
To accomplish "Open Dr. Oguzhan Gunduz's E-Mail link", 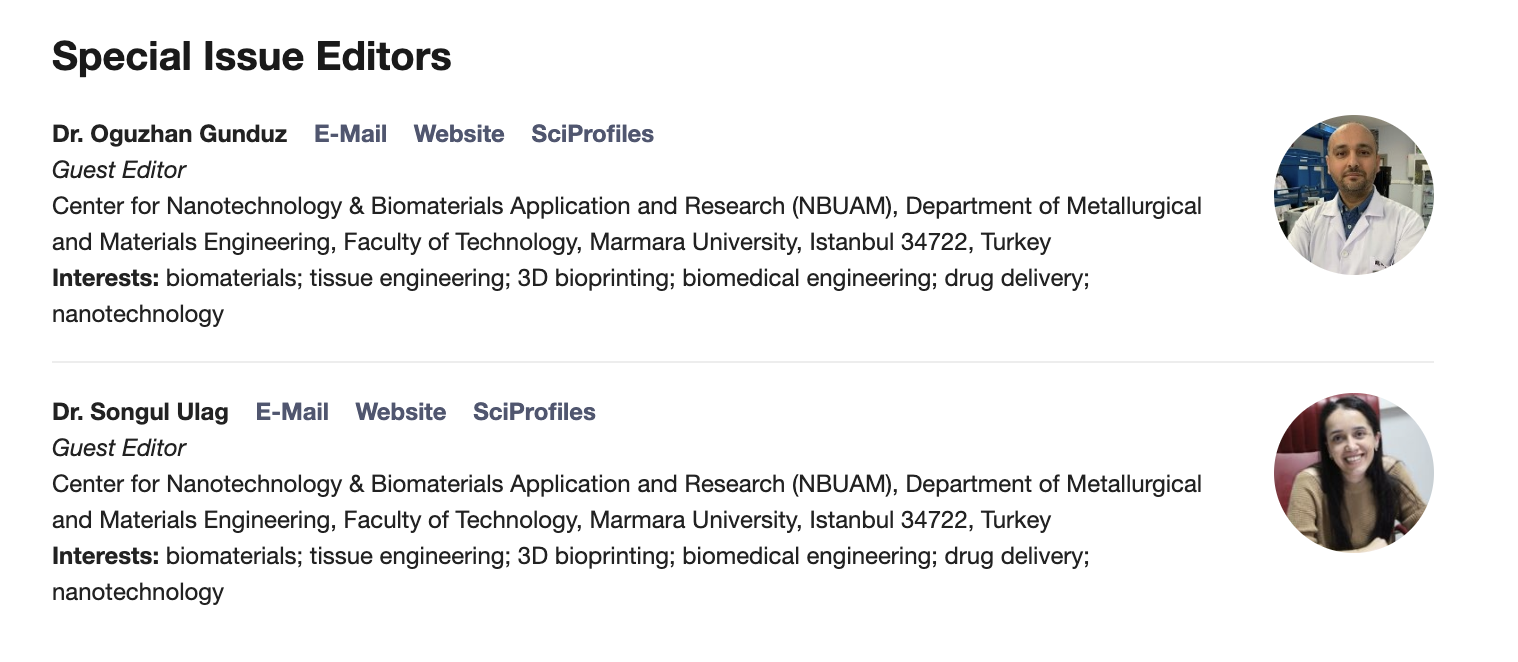I will coord(350,134).
